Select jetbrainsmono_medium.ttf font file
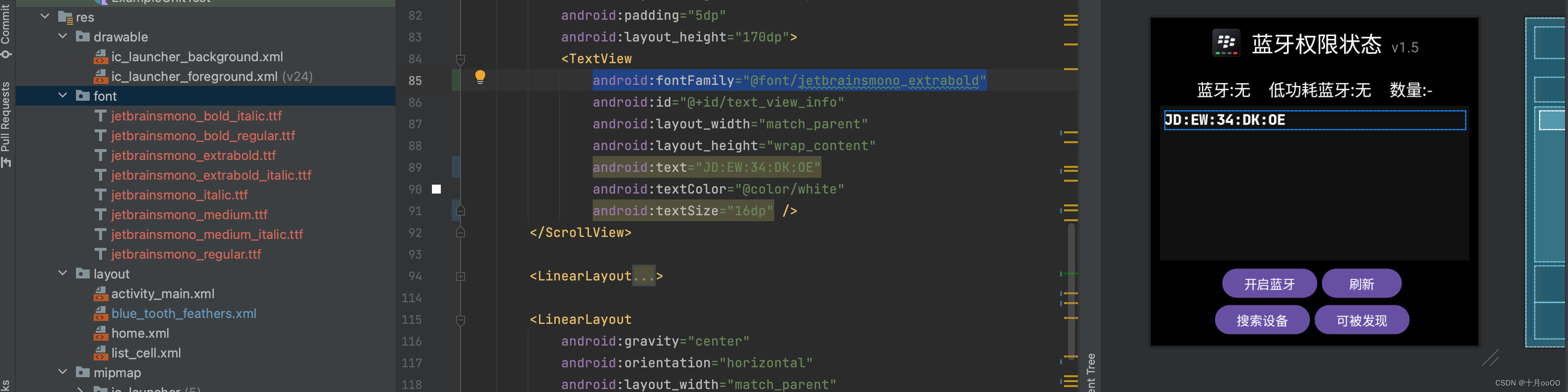The image size is (1568, 392). (189, 215)
